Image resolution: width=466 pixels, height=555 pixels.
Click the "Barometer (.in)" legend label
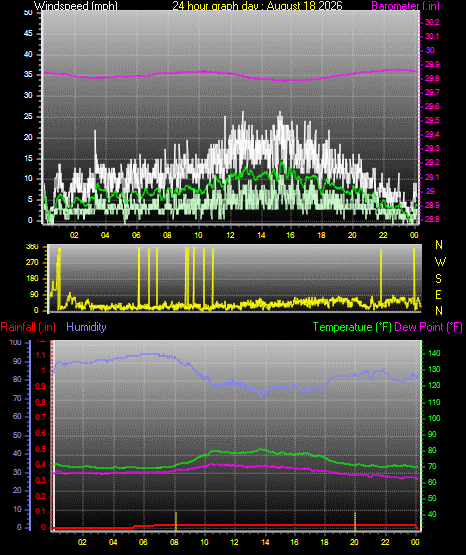405,6
